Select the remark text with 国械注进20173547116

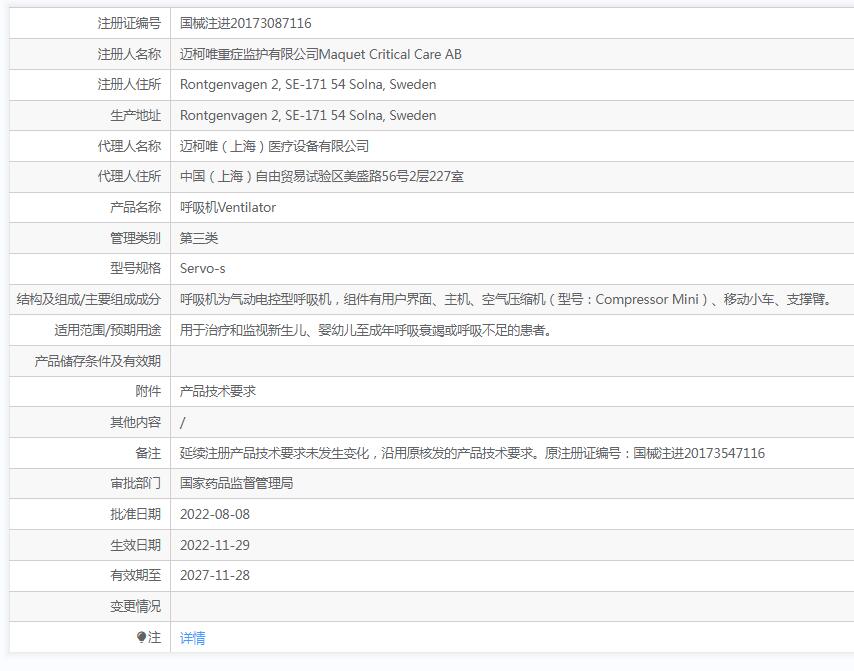click(472, 453)
